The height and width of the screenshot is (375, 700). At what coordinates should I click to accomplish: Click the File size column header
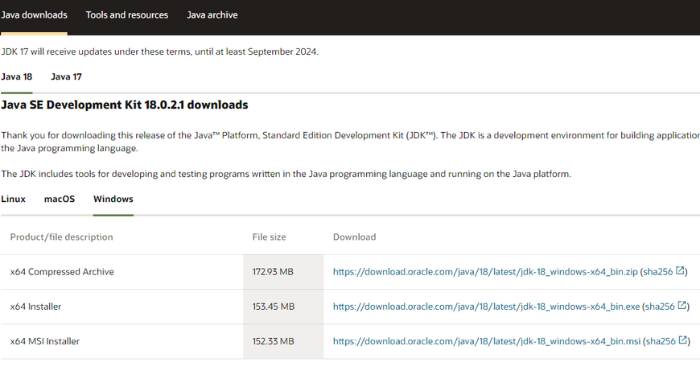tap(269, 237)
